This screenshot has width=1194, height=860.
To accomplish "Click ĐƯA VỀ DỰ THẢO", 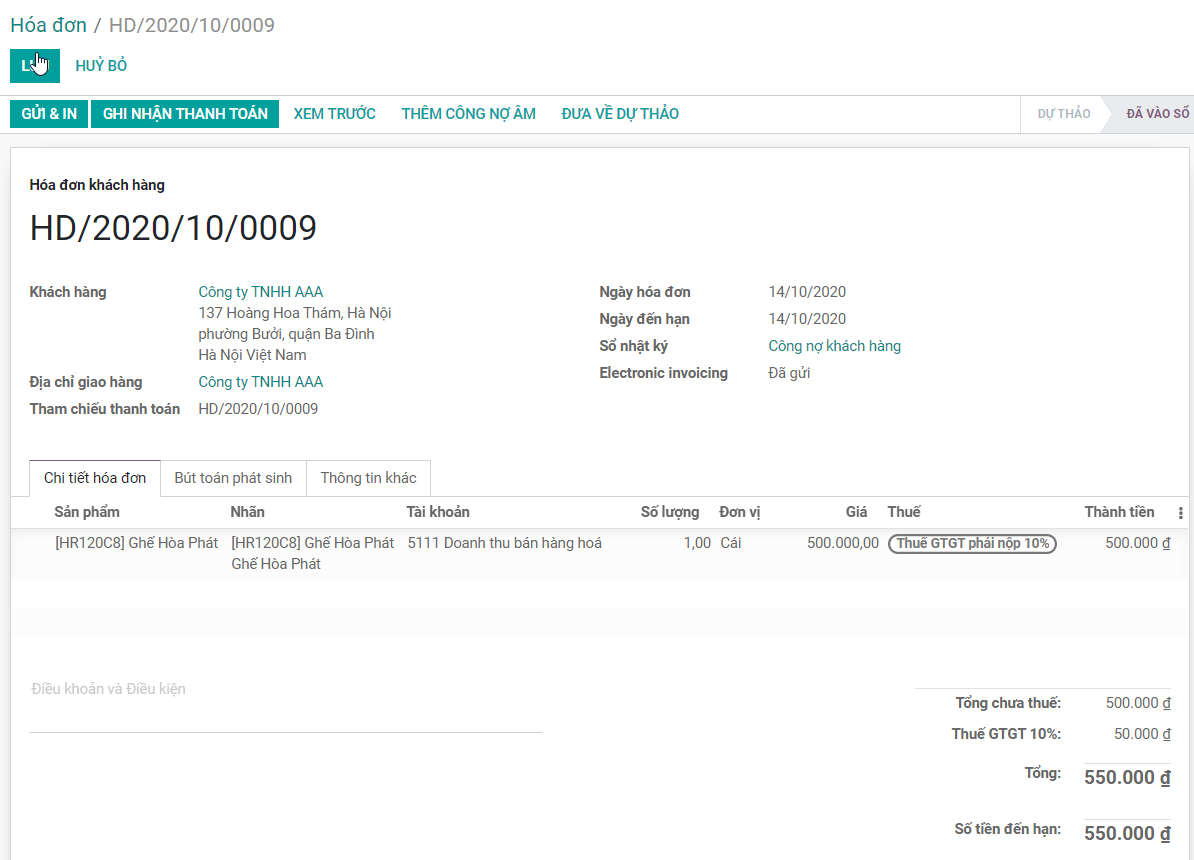I will pyautogui.click(x=620, y=114).
